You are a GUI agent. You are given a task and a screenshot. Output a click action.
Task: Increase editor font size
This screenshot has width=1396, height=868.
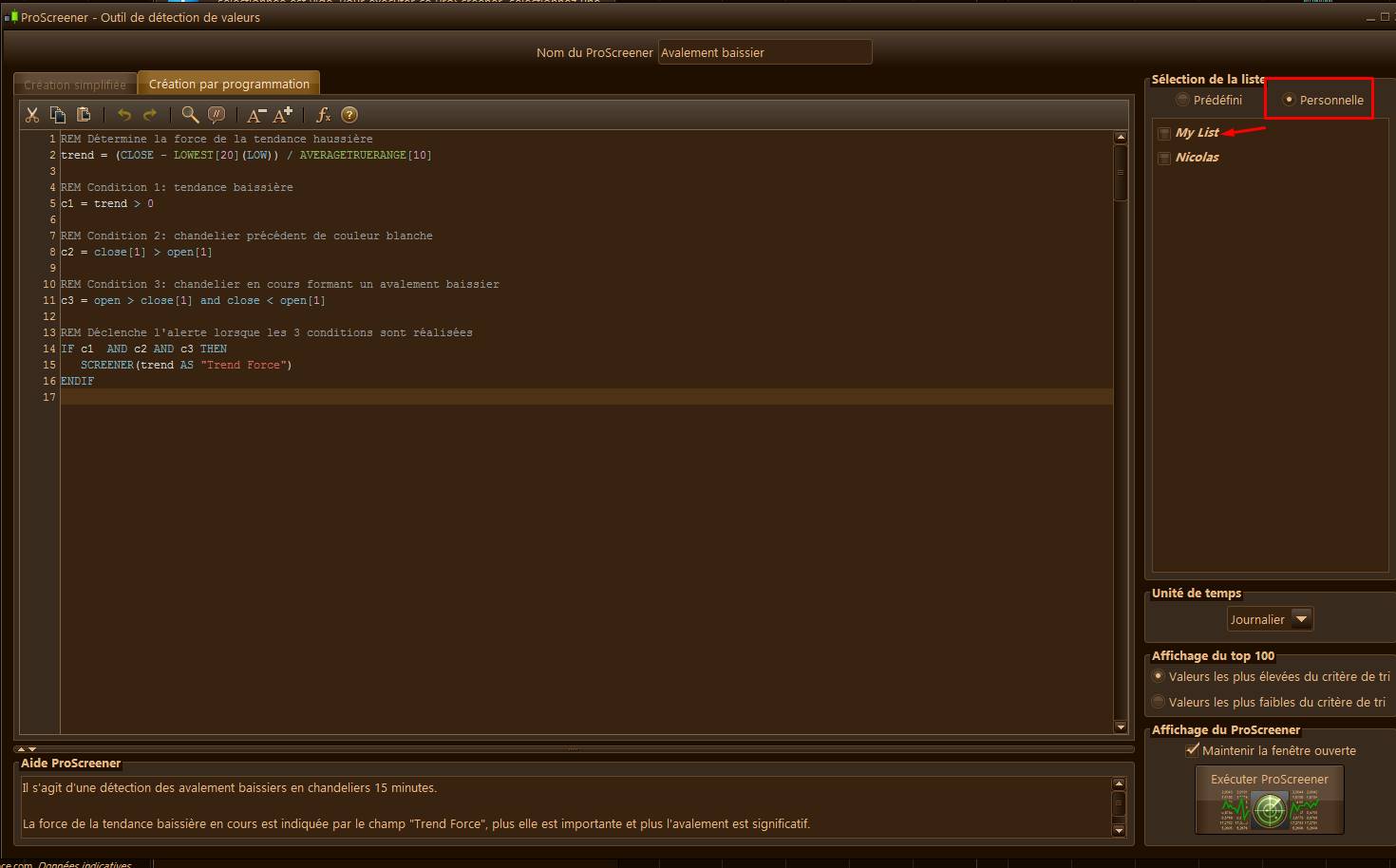pyautogui.click(x=283, y=115)
